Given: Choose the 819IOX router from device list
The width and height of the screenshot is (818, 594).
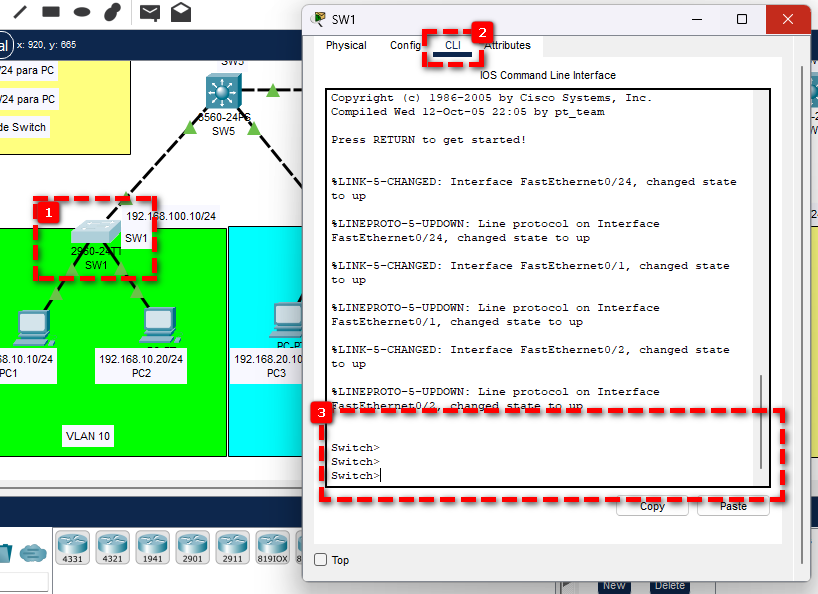Looking at the screenshot, I should tap(272, 548).
